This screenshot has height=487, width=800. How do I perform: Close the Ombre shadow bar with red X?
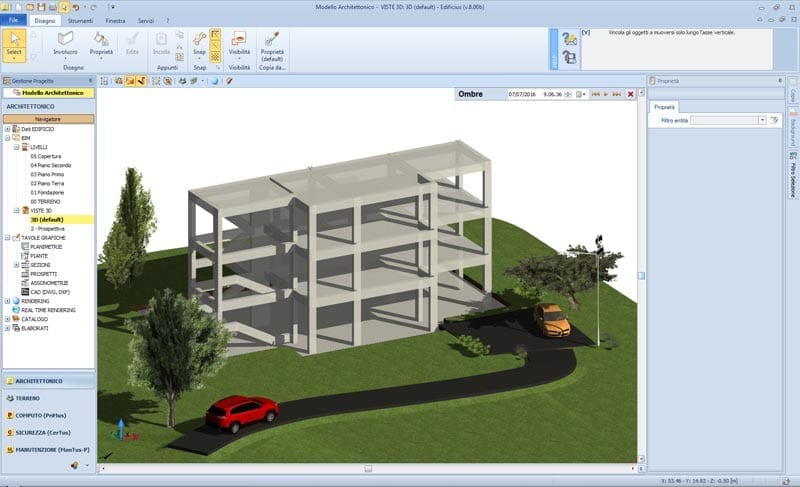coord(630,94)
